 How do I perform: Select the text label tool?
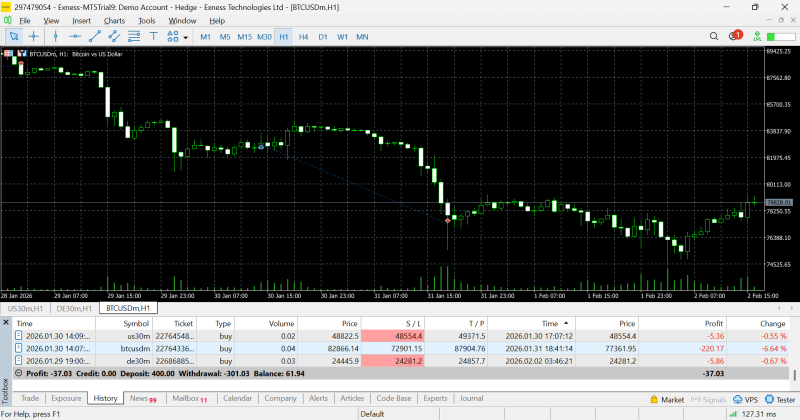point(154,37)
